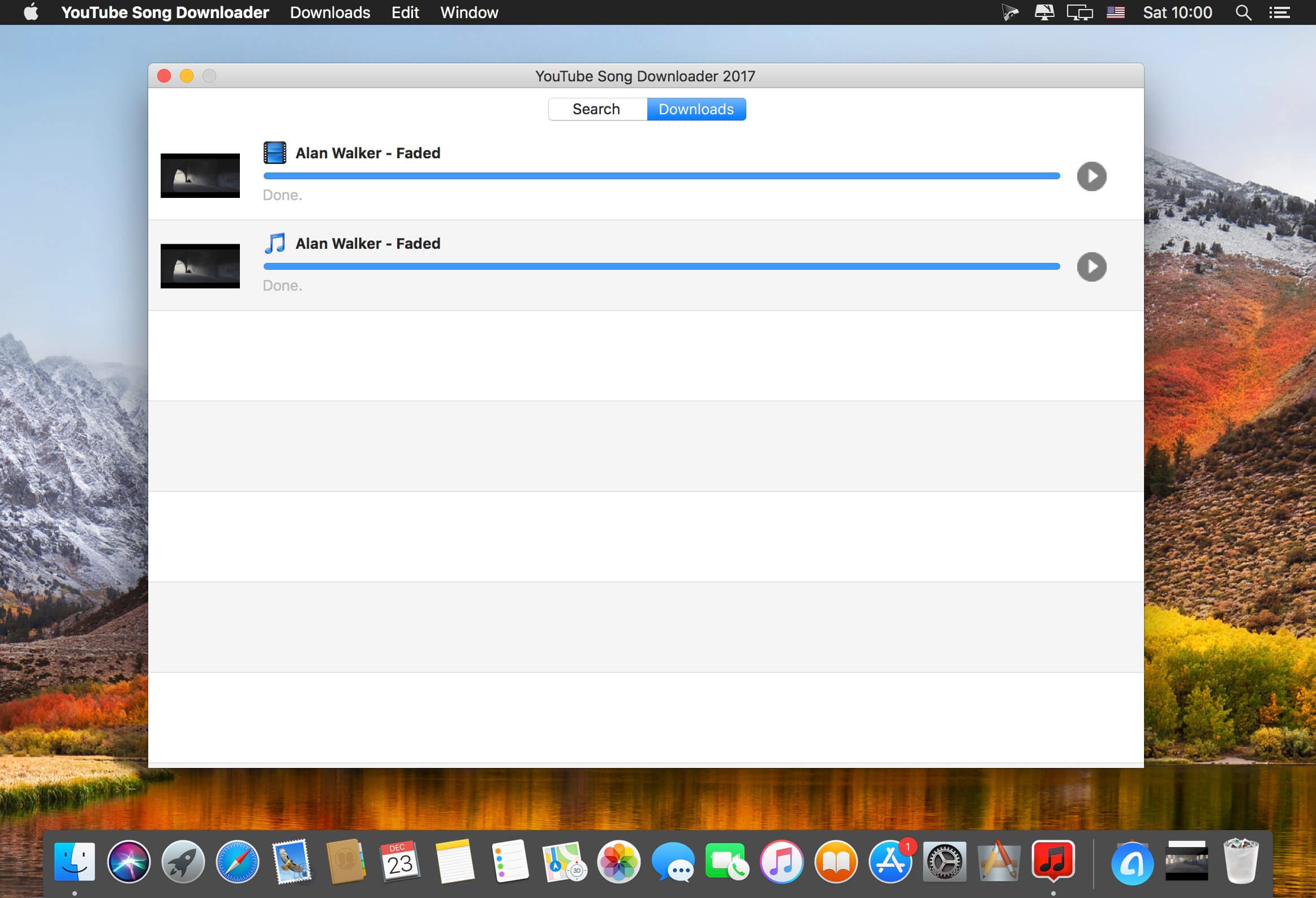Click the US flag input source icon
Viewport: 1316px width, 898px height.
1115,12
